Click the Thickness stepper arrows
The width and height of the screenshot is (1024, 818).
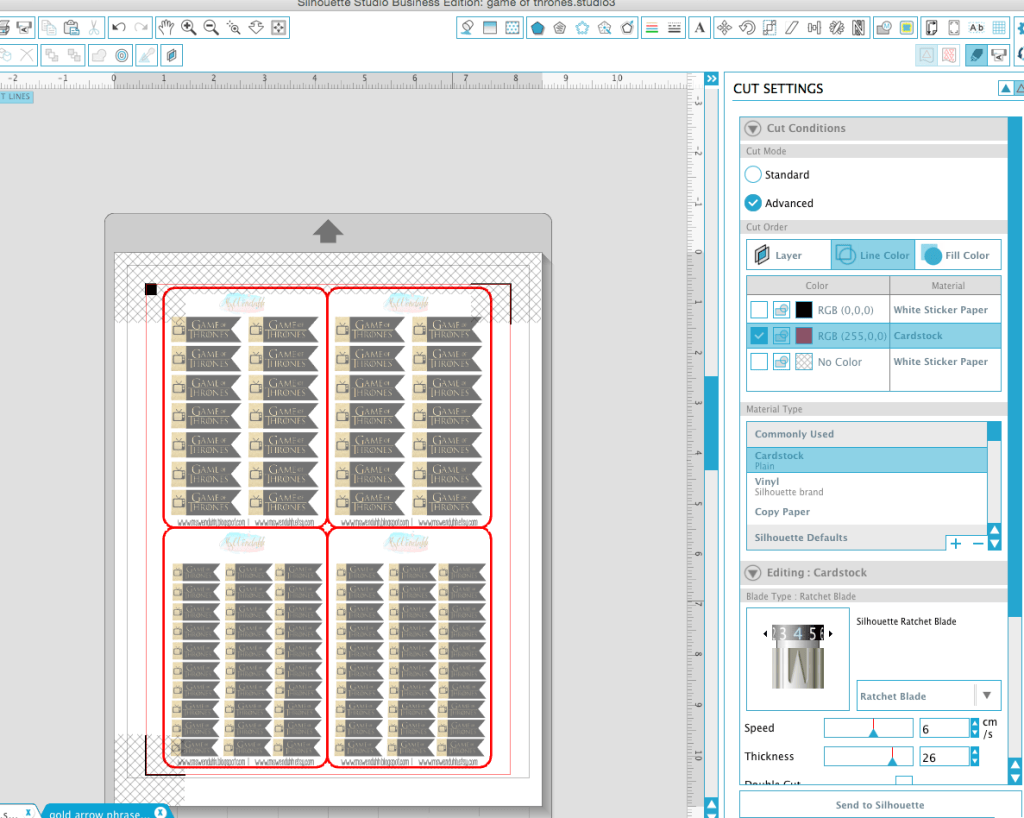(975, 757)
